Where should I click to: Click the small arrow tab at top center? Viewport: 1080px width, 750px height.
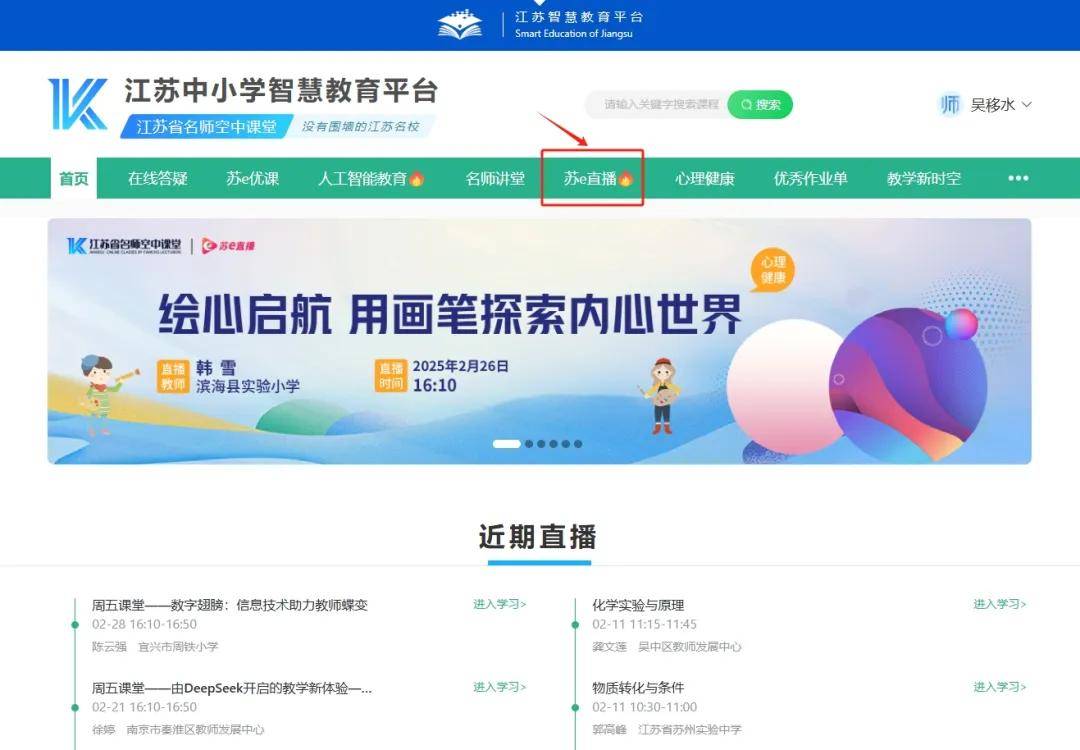pyautogui.click(x=540, y=3)
